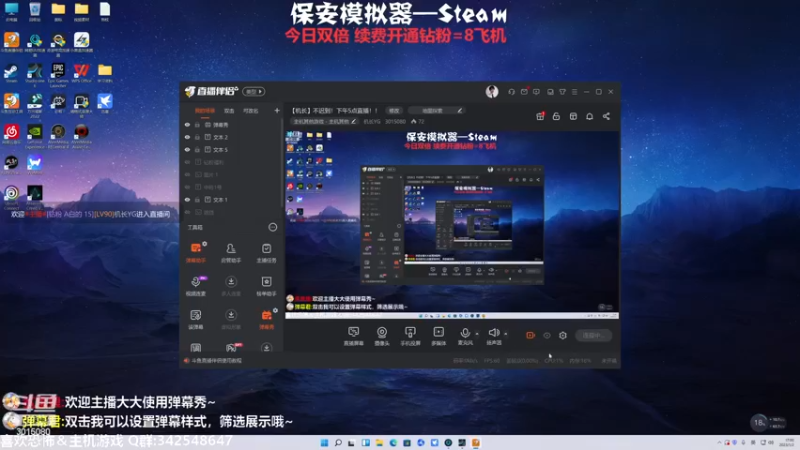Open the 主播任务 tool icon

click(x=266, y=252)
